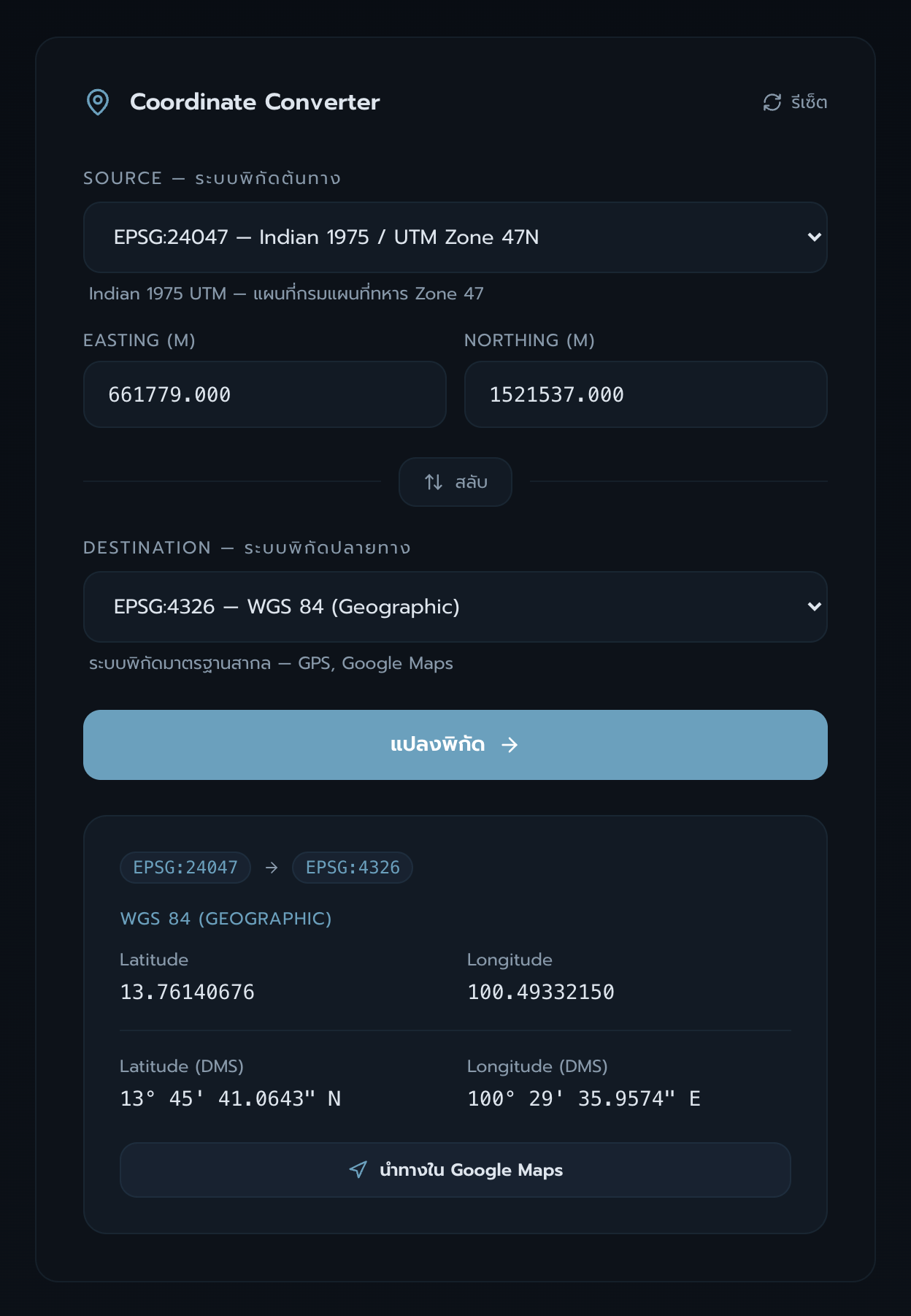Click the arrow between EPSG result badges
This screenshot has height=1316, width=911.
click(x=272, y=868)
